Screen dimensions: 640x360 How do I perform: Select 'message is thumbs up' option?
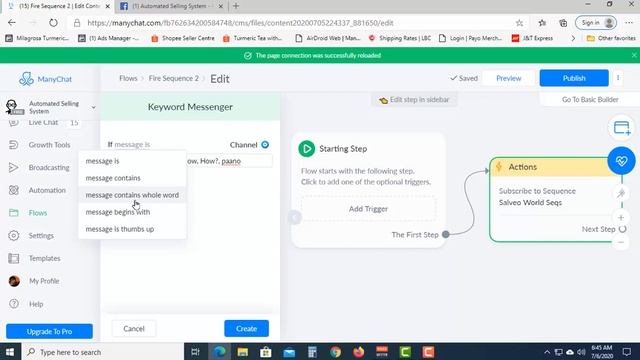(132, 229)
